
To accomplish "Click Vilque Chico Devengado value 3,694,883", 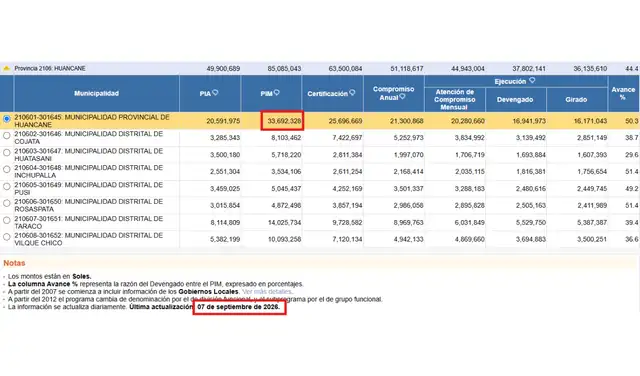I will pyautogui.click(x=531, y=239).
